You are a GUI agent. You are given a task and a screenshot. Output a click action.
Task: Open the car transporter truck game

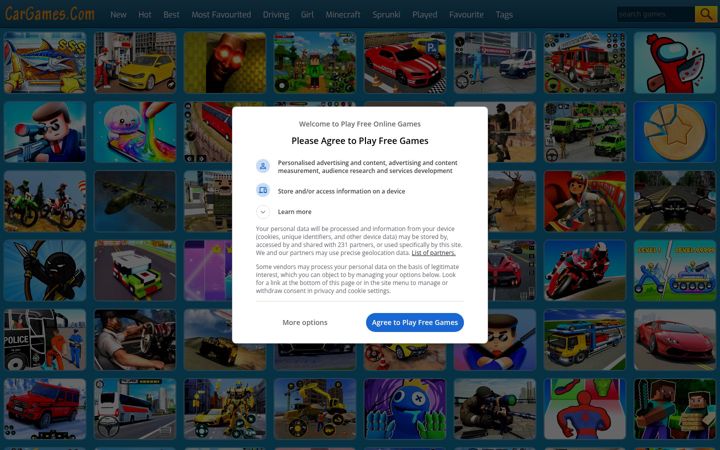(x=585, y=340)
